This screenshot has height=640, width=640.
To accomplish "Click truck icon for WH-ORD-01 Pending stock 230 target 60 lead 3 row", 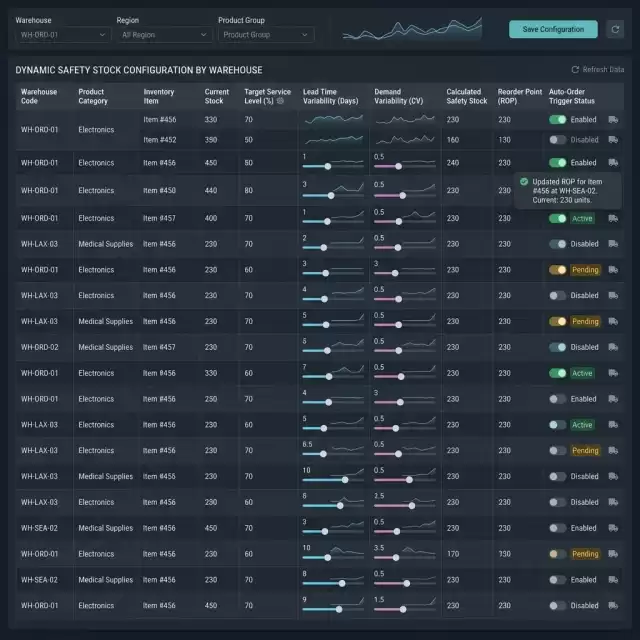I will click(613, 269).
